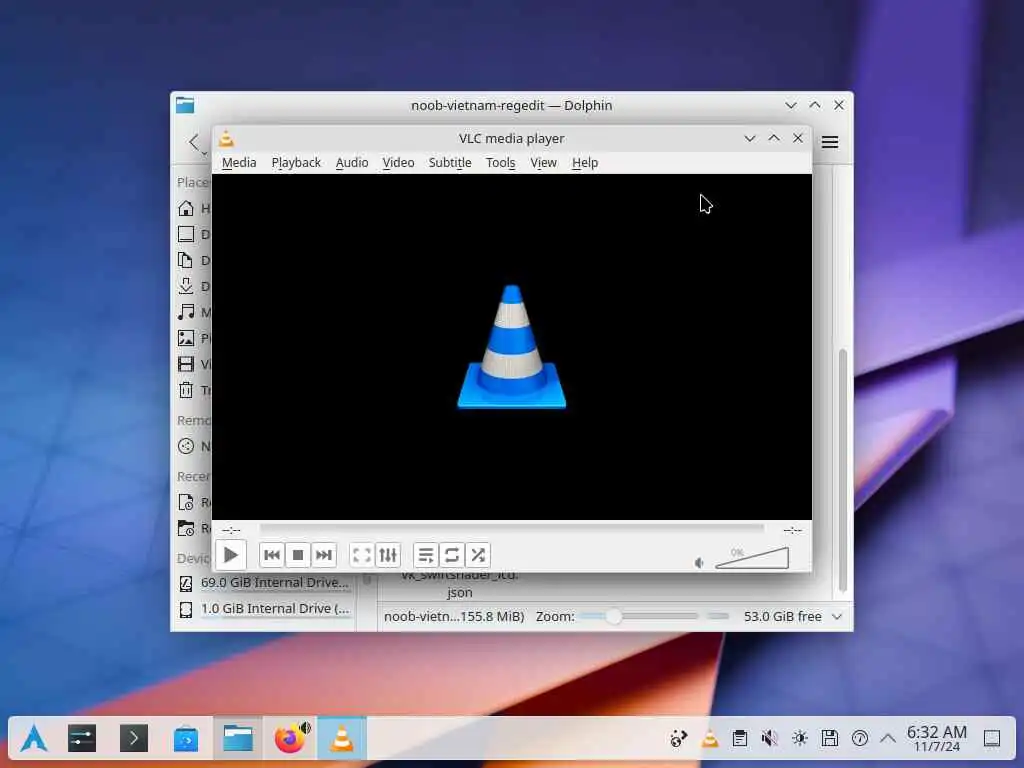Click Dolphin vertical scrollbar
This screenshot has height=768, width=1024.
pyautogui.click(x=842, y=470)
